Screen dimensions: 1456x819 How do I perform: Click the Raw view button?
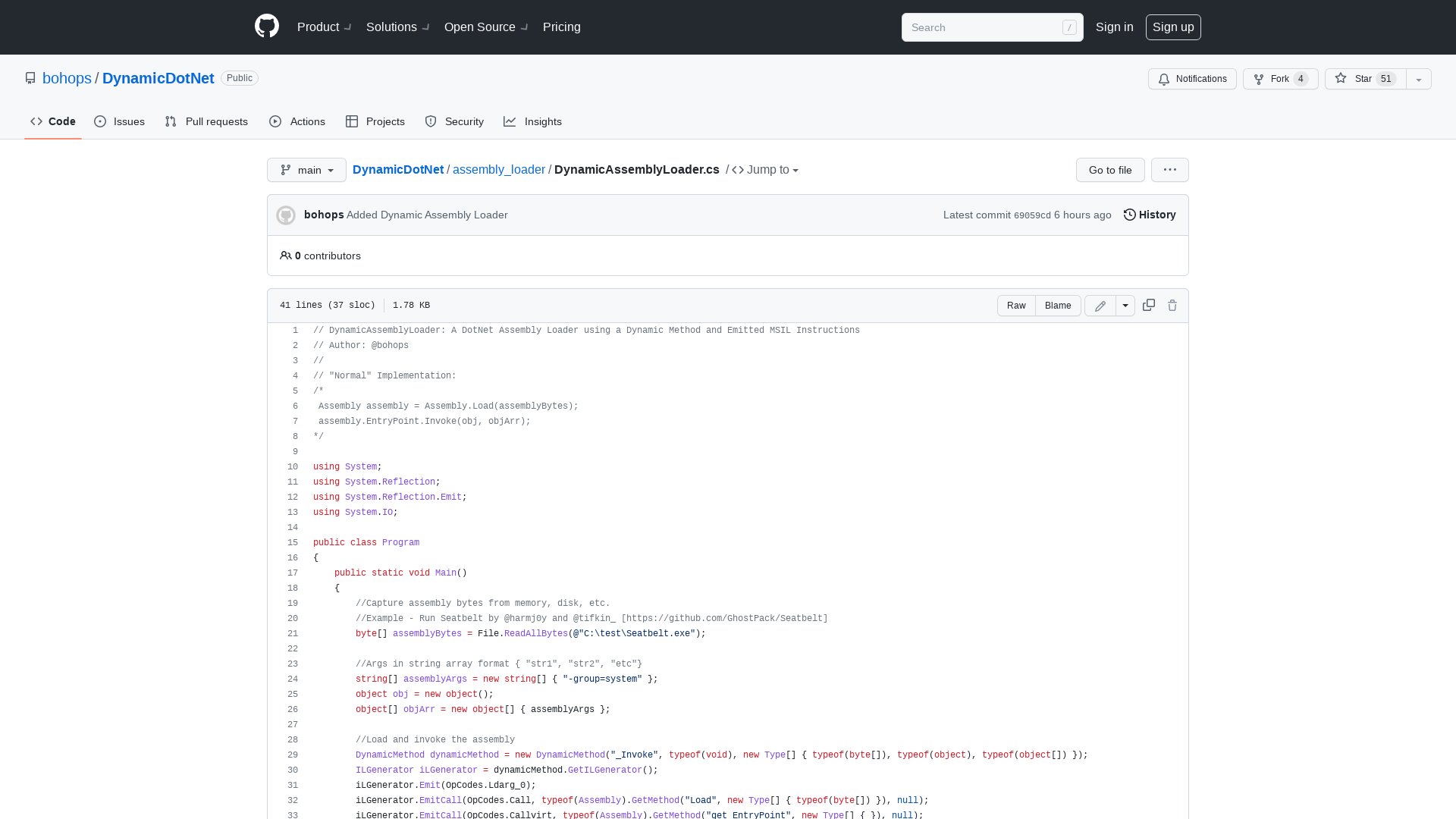(x=1017, y=305)
